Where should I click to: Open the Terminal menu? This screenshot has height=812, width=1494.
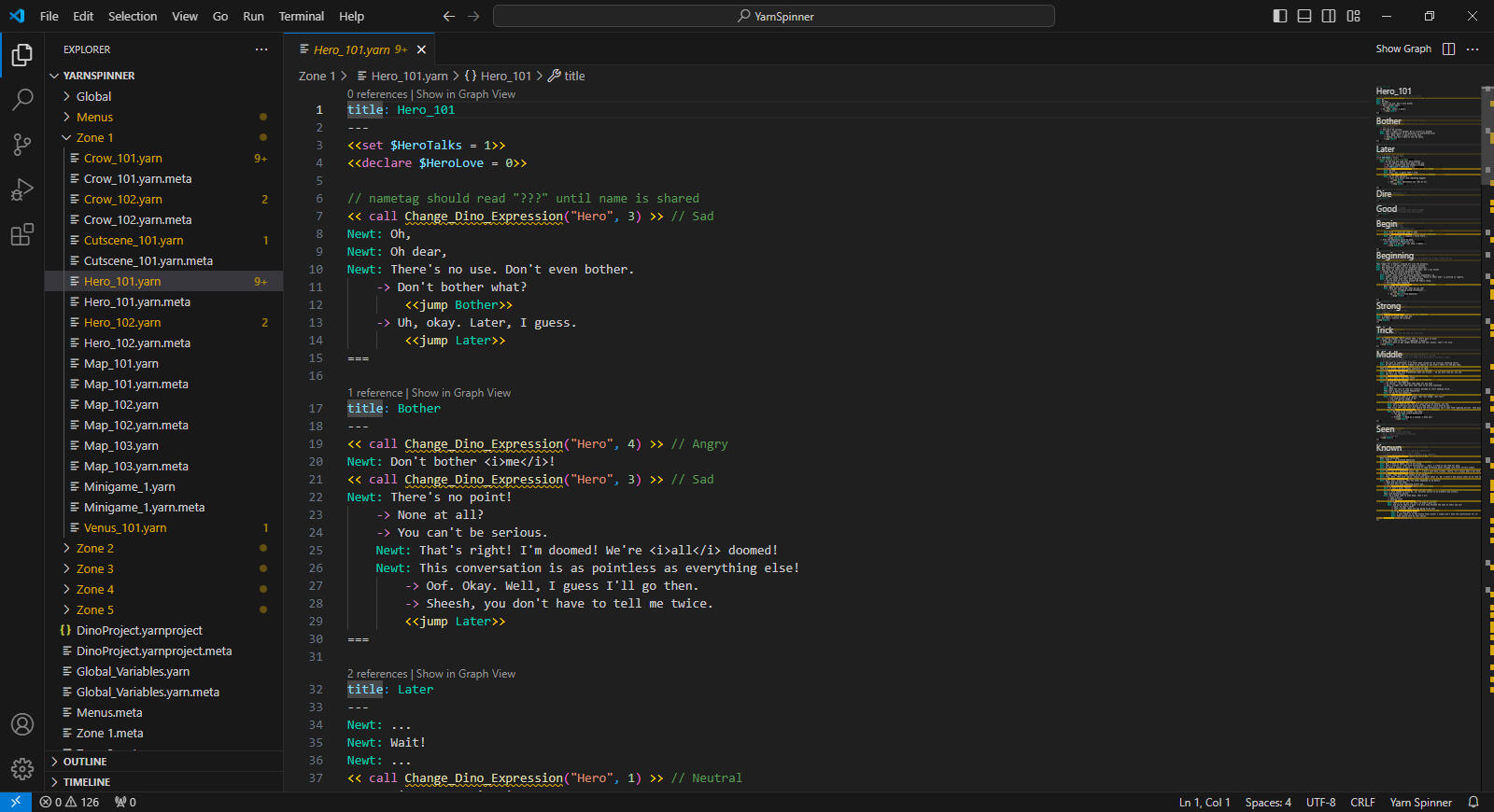(x=301, y=16)
